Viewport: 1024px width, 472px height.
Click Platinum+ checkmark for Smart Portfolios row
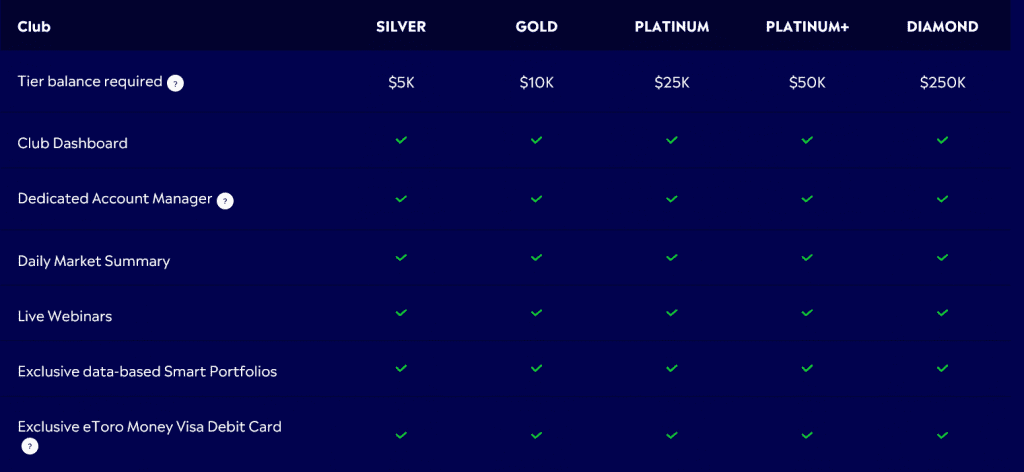click(807, 368)
